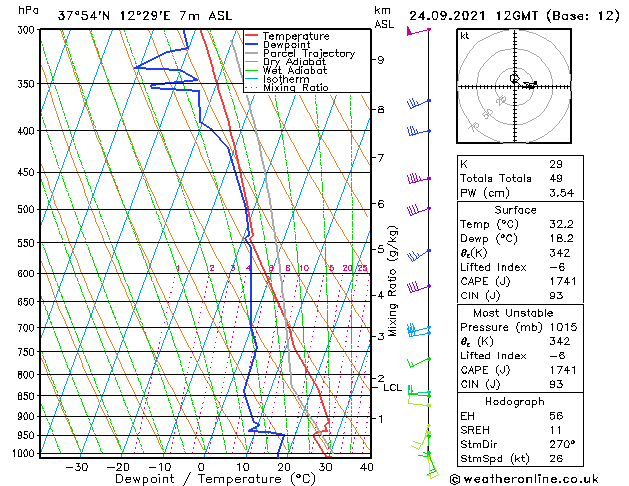This screenshot has height=486, width=629.
Task: Click the Surface Temp value 32.2
Action: pyautogui.click(x=561, y=224)
